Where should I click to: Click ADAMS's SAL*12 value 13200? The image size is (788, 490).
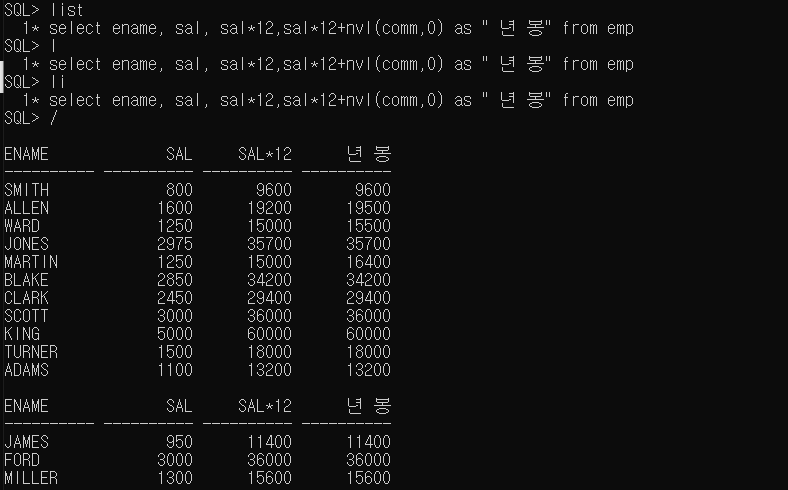pyautogui.click(x=269, y=370)
